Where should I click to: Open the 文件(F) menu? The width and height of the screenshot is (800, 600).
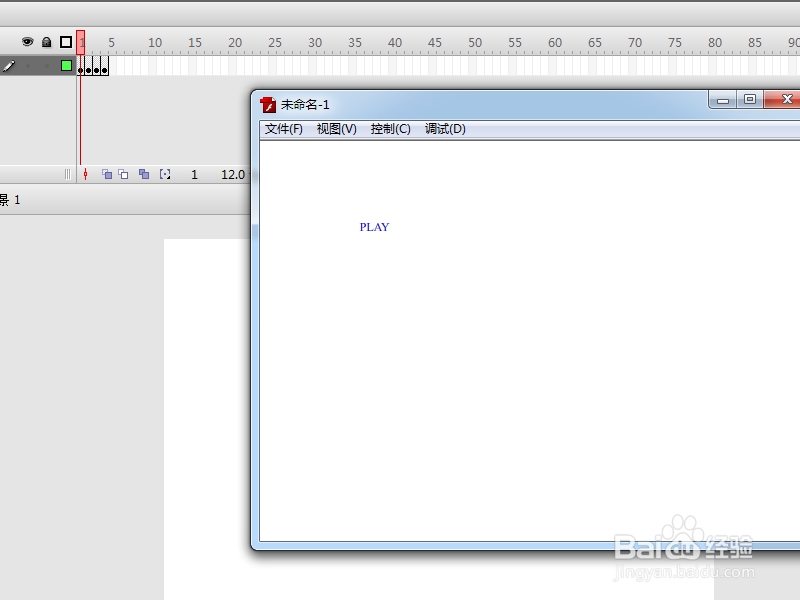point(283,129)
